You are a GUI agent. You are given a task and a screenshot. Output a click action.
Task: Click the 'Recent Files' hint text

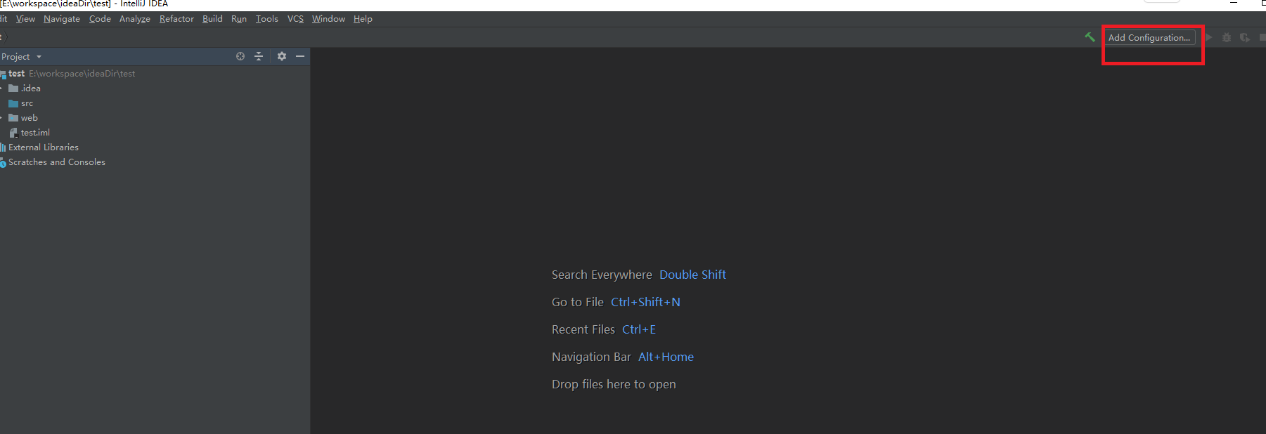tap(583, 329)
